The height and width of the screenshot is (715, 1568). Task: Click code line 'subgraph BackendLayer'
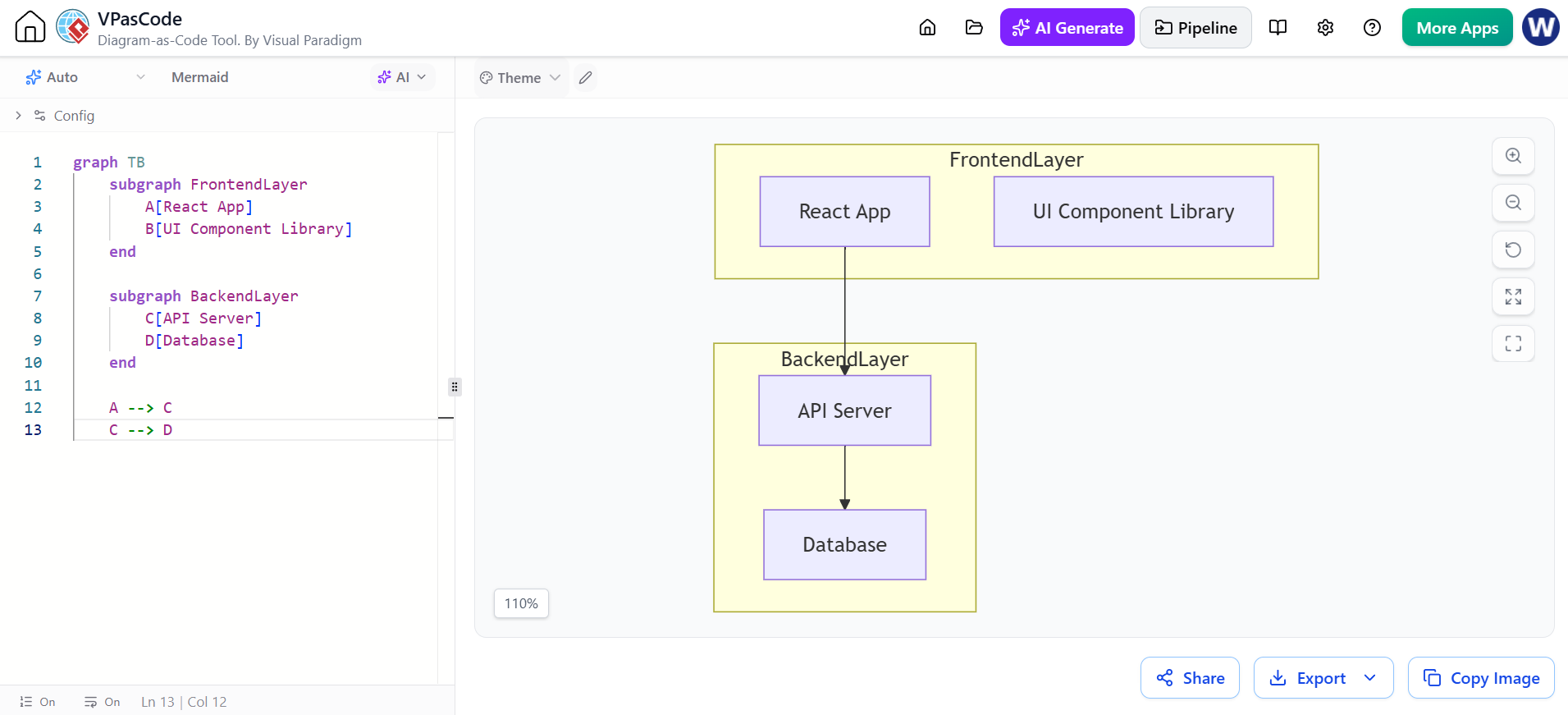pos(203,296)
